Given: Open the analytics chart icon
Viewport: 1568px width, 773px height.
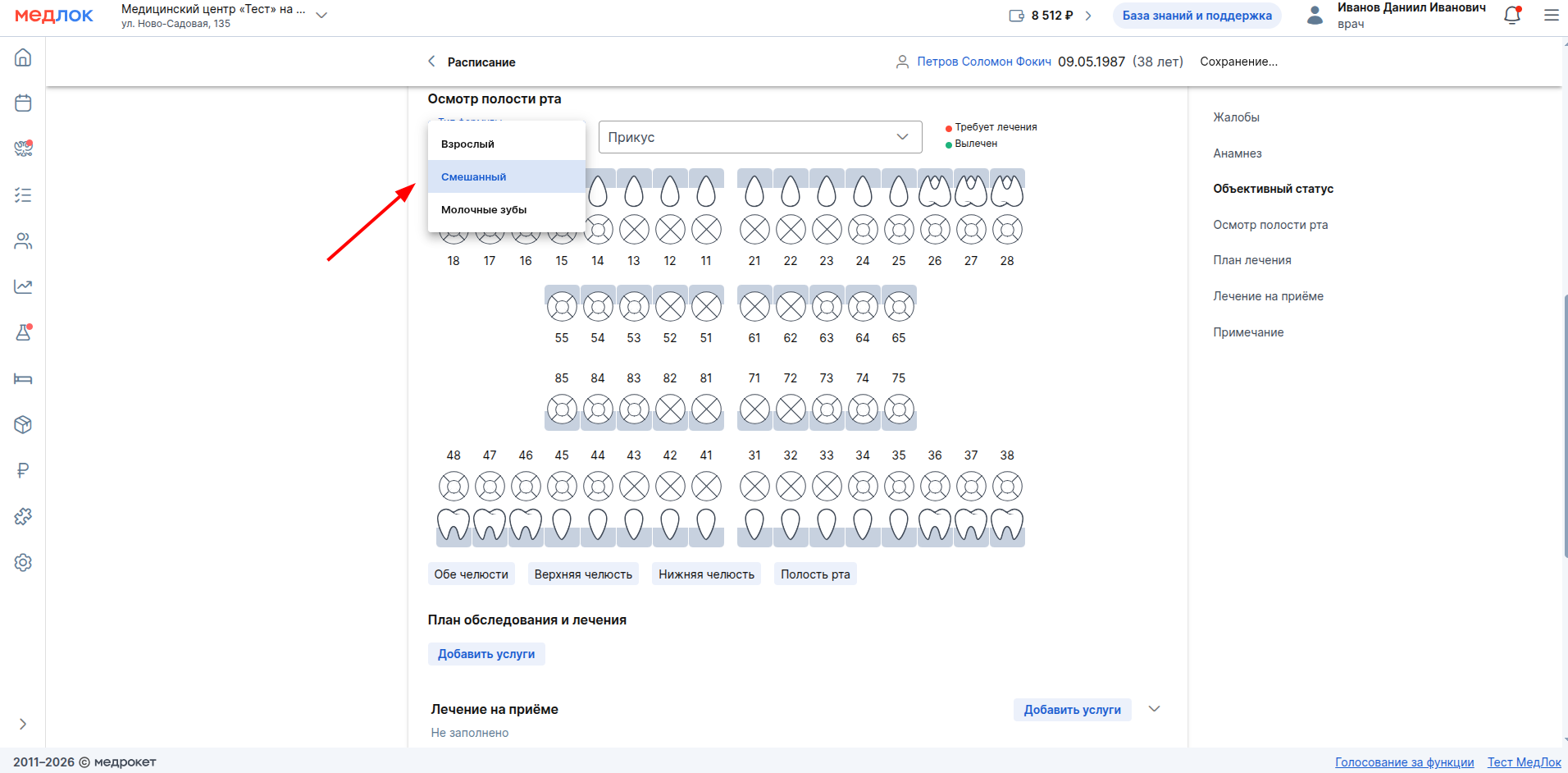Looking at the screenshot, I should pyautogui.click(x=23, y=287).
